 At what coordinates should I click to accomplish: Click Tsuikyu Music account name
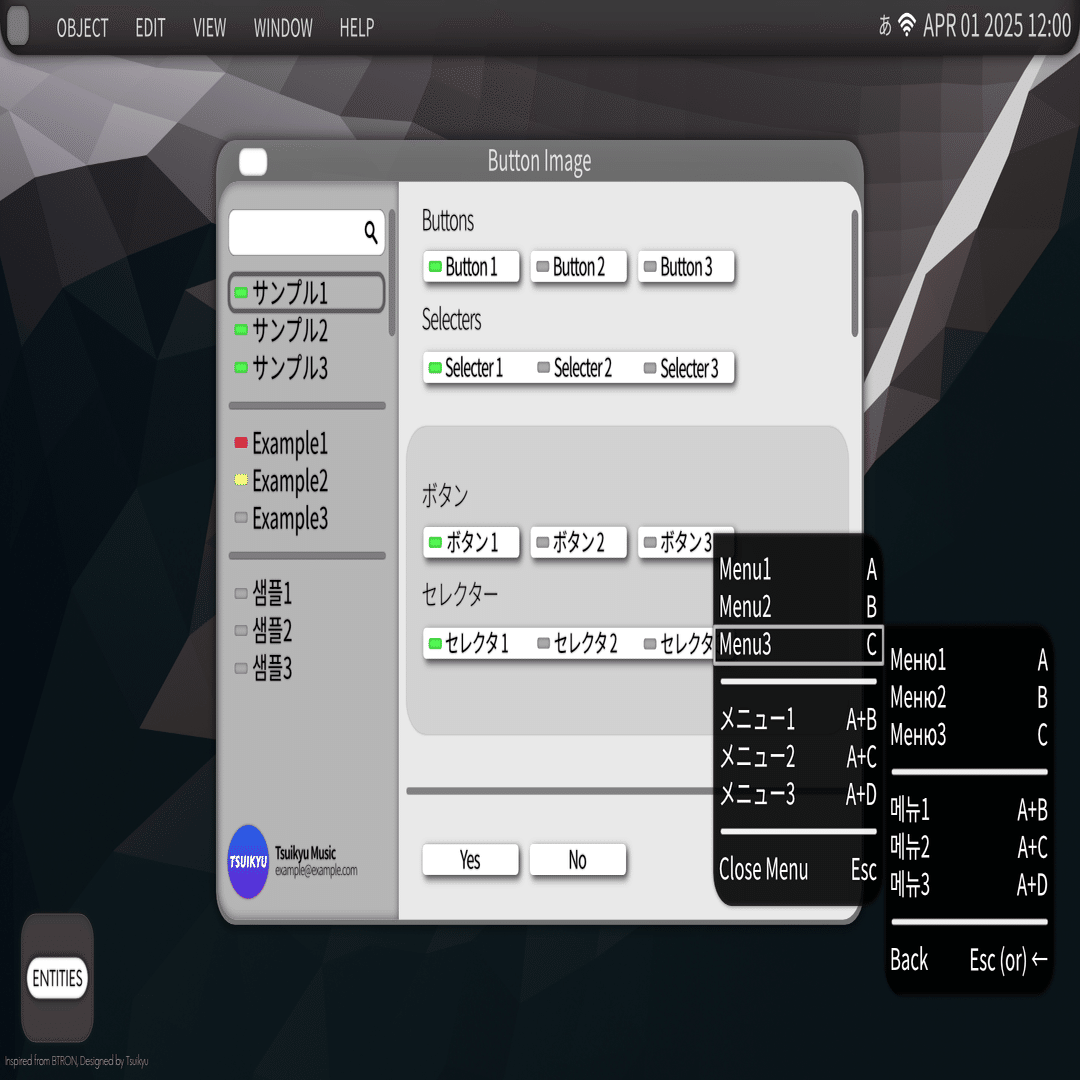click(x=305, y=853)
